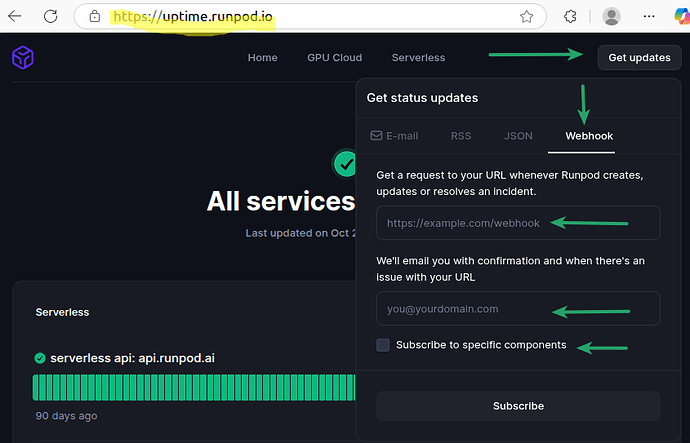Click the green checkmark beside serverless api

point(40,358)
